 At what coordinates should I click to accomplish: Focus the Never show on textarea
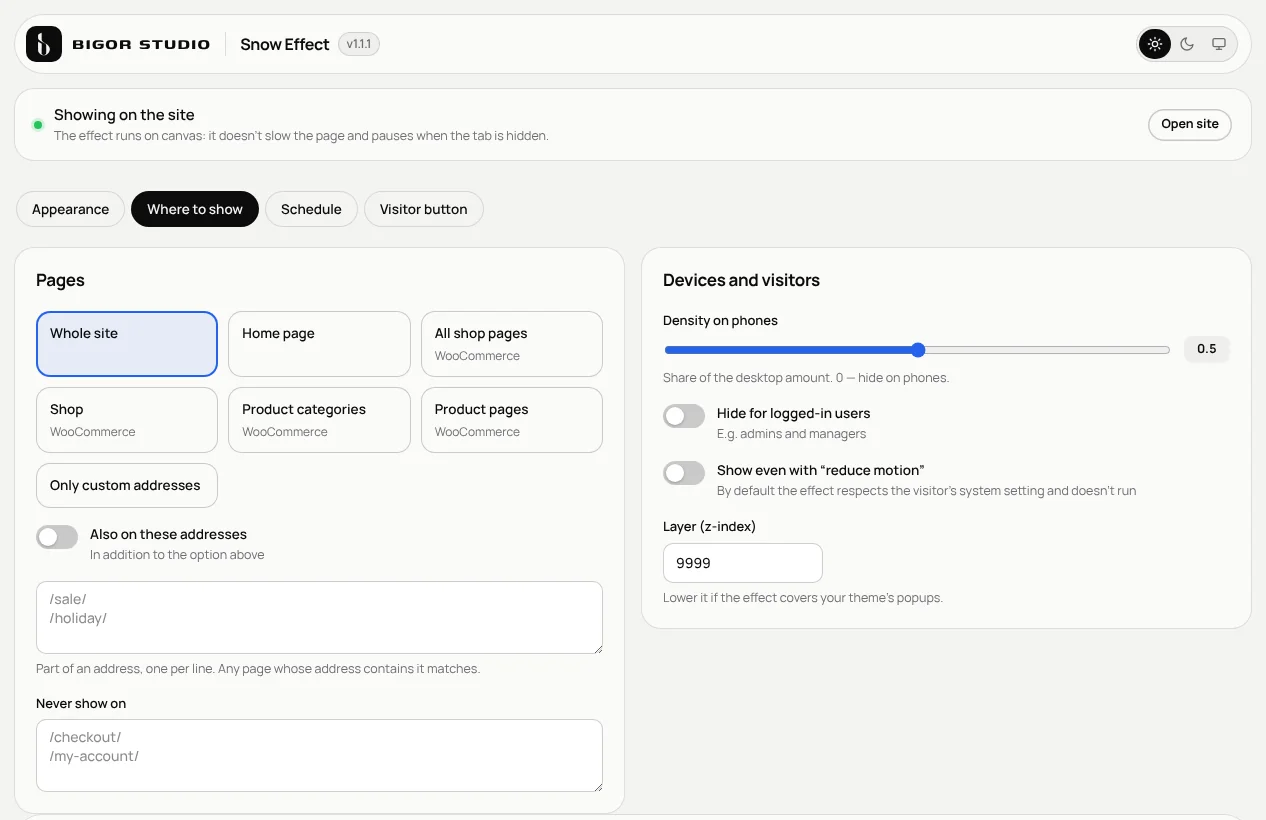coord(319,755)
